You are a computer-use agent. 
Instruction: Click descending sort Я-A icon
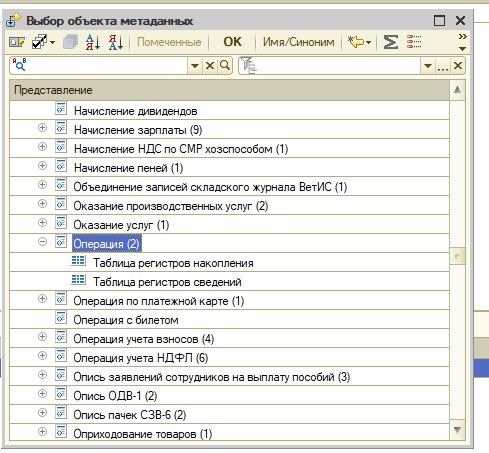point(116,42)
